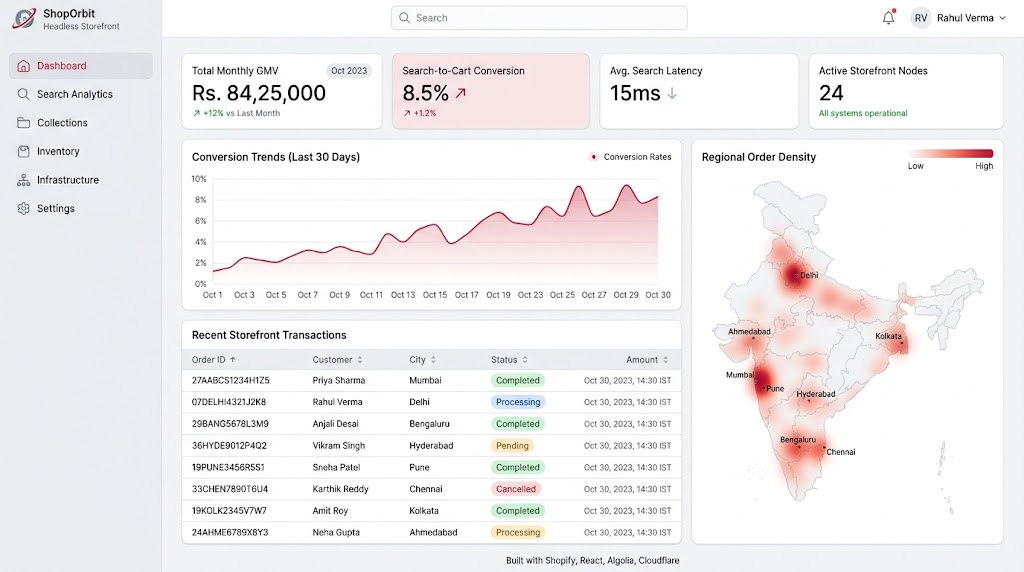Click Pending status for Vikram Singh

[512, 445]
